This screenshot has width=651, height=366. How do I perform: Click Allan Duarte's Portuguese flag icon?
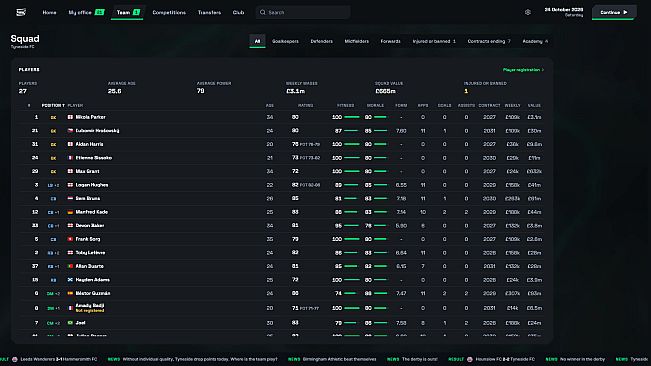pos(70,266)
